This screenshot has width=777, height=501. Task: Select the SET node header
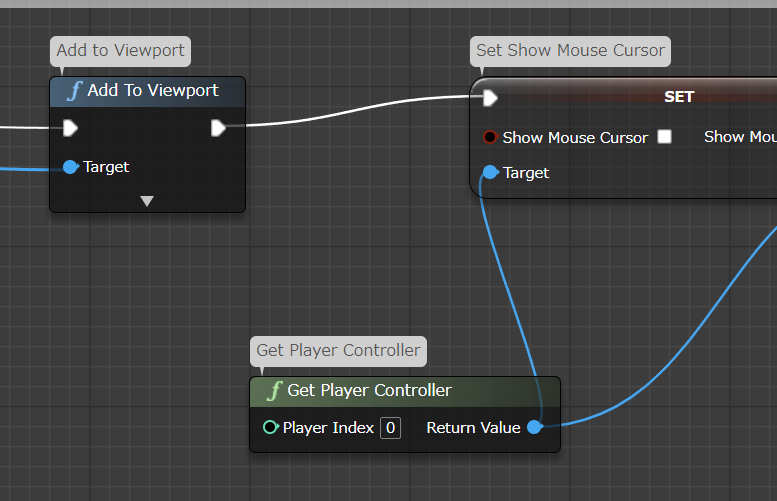[678, 97]
